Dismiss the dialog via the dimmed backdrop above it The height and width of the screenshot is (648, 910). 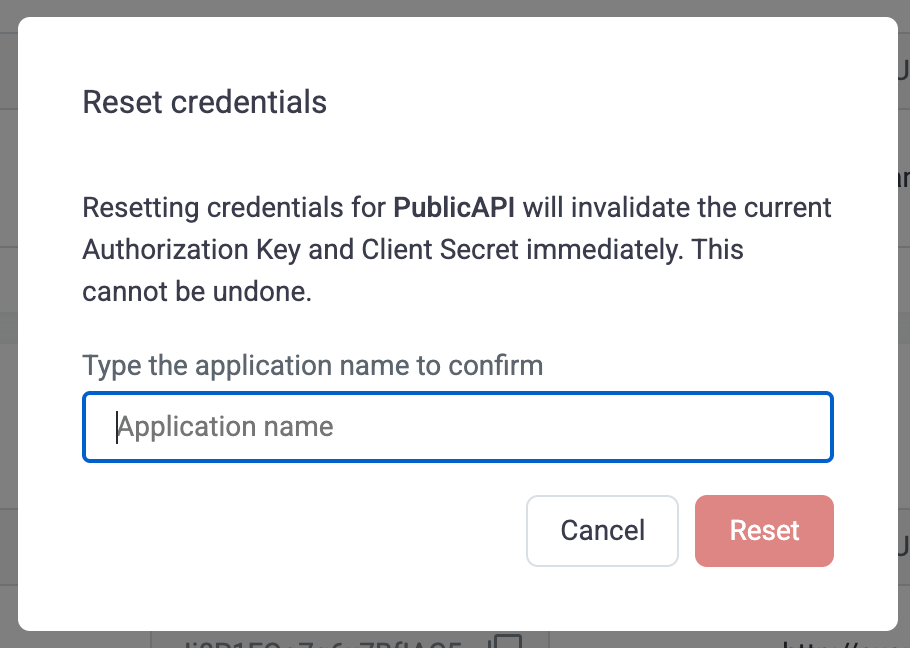pos(455,8)
